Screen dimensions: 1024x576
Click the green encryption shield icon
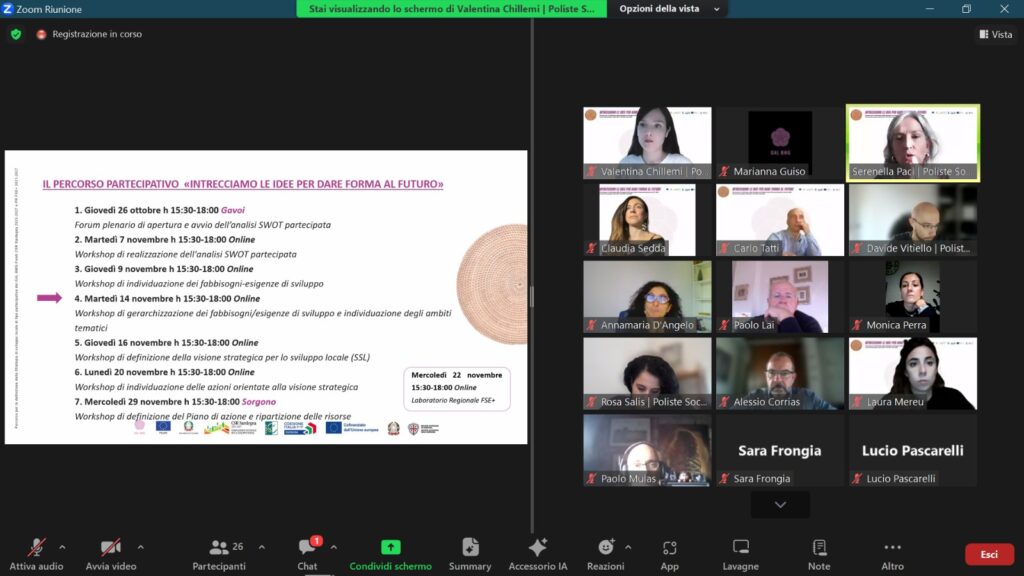point(16,34)
